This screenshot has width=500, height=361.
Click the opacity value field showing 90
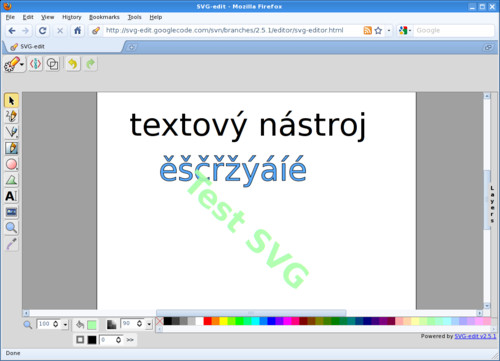[128, 324]
